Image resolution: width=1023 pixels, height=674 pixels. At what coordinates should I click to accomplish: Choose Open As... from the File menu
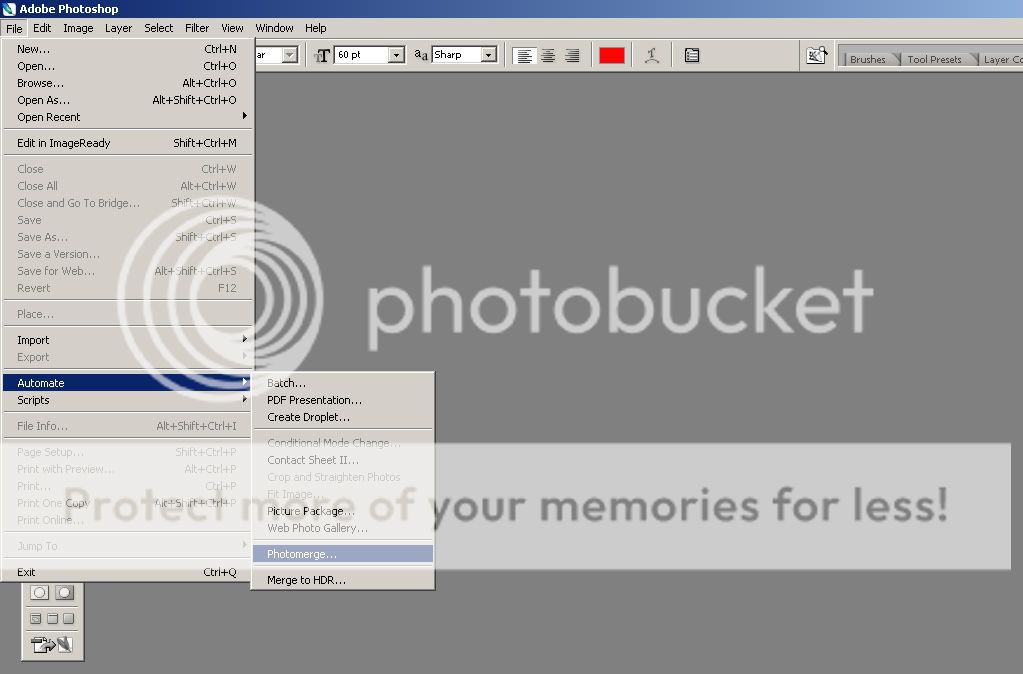click(129, 100)
